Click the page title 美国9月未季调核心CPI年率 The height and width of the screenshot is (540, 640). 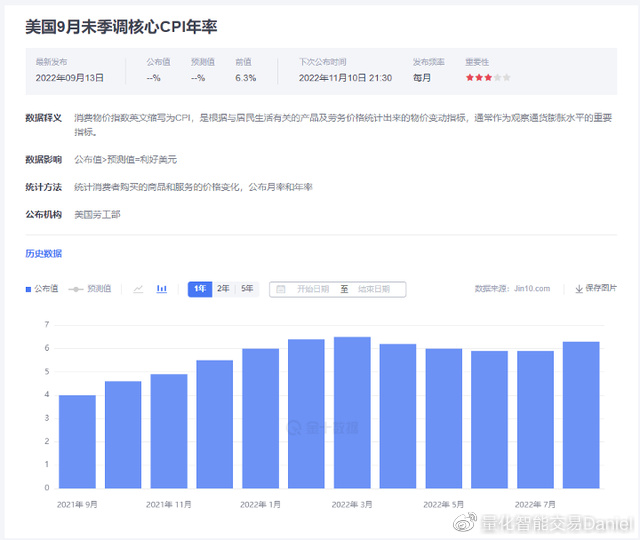coord(121,27)
